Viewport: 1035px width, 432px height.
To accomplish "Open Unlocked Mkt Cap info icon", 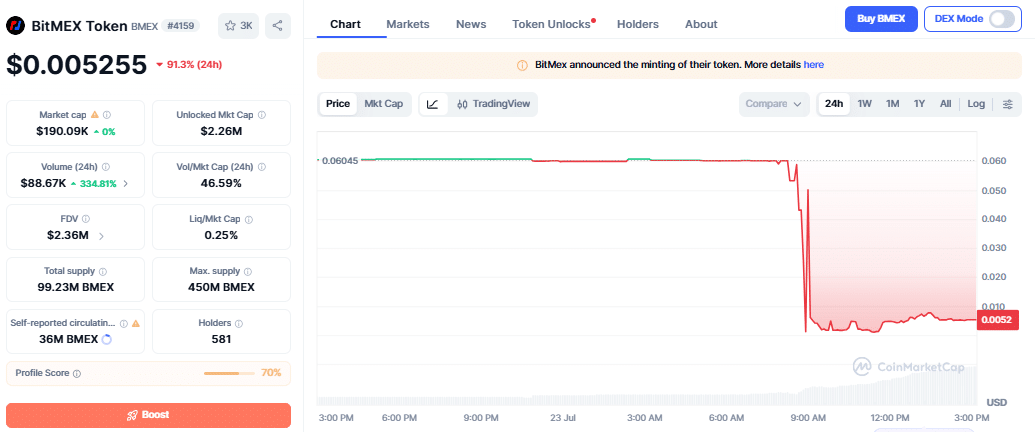I will pos(261,115).
